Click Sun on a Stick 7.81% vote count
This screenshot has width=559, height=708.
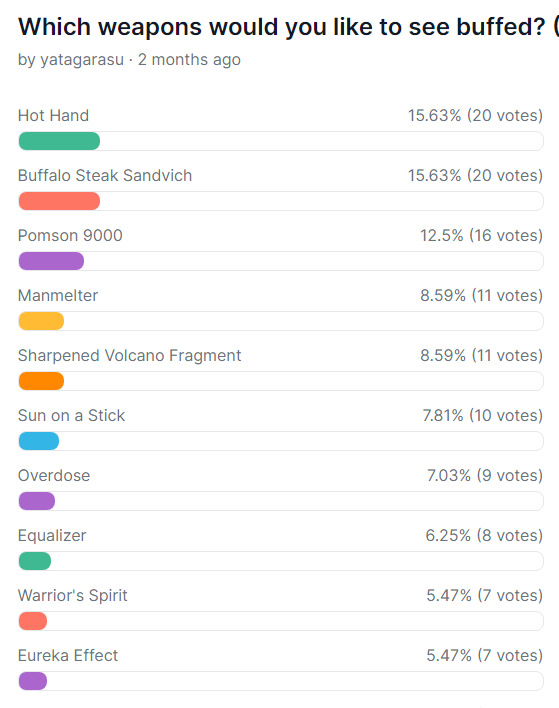[x=482, y=416]
